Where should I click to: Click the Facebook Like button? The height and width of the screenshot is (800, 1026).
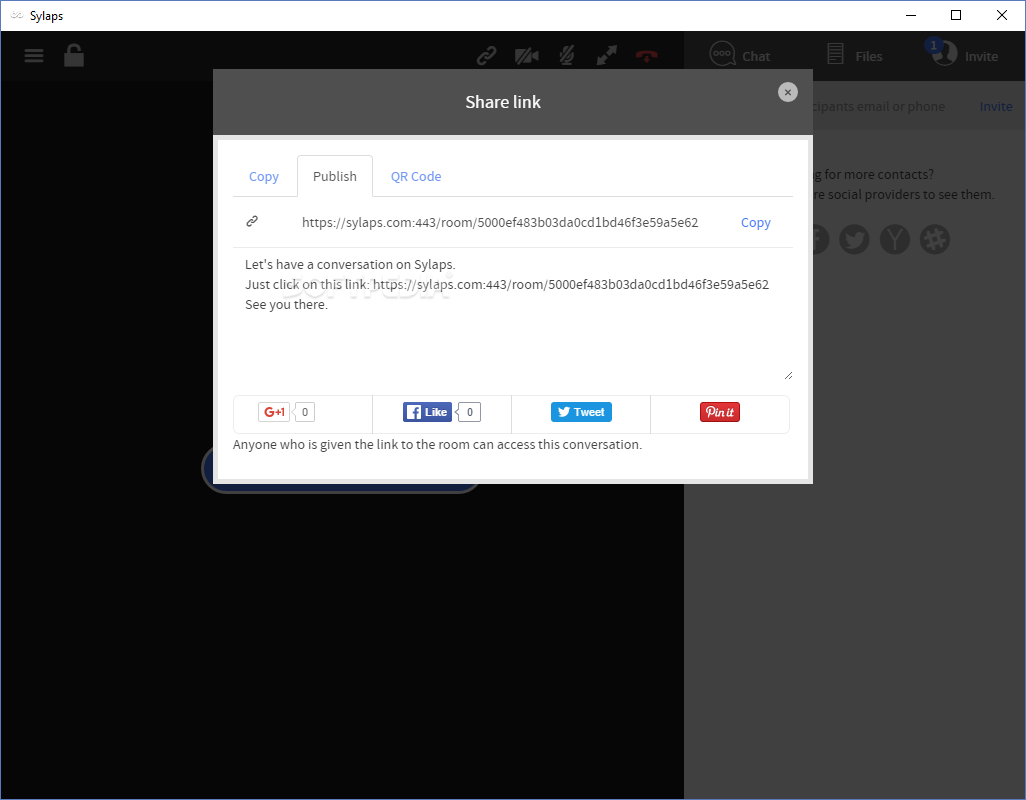427,412
